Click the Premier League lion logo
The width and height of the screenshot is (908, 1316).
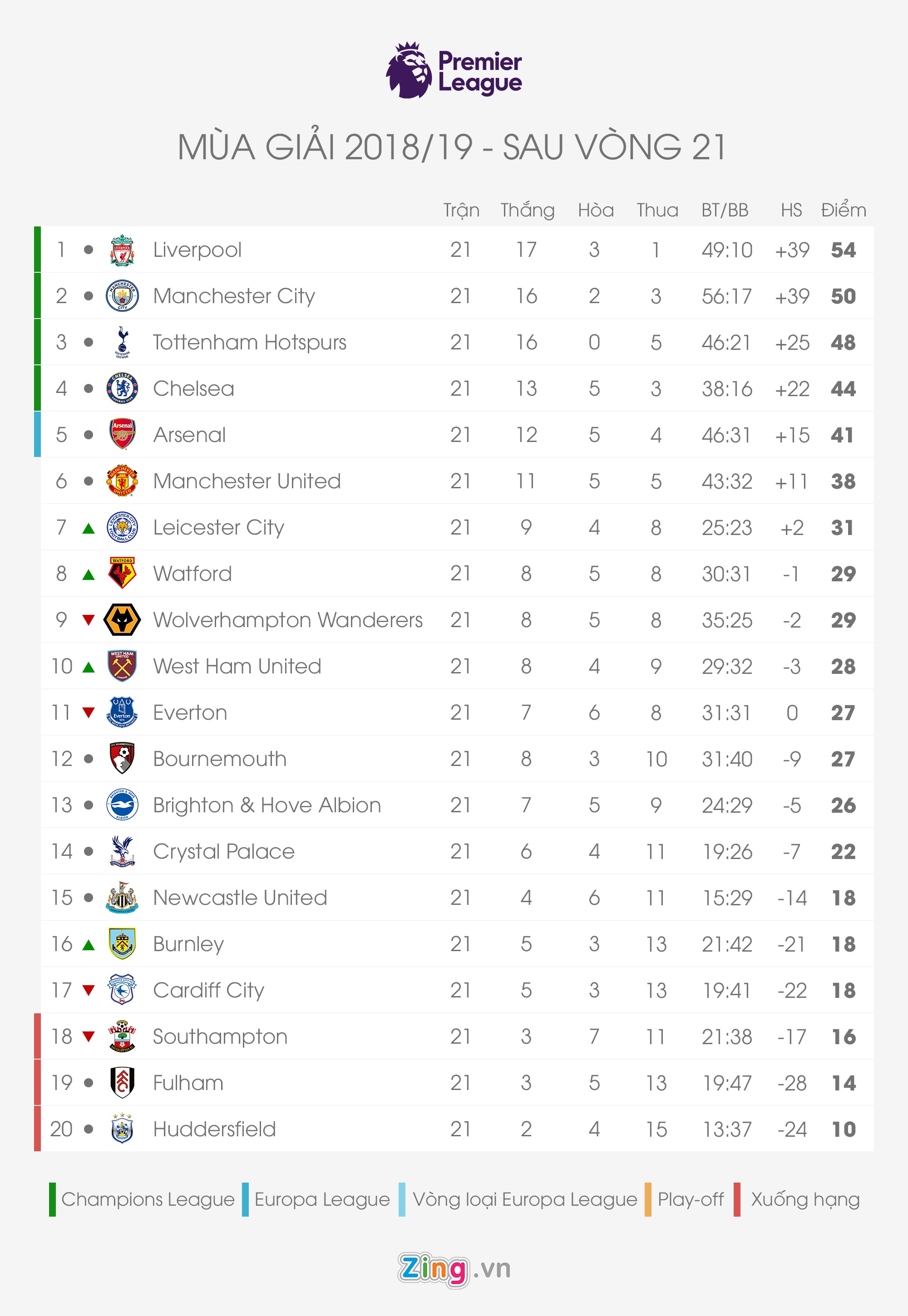click(x=409, y=70)
